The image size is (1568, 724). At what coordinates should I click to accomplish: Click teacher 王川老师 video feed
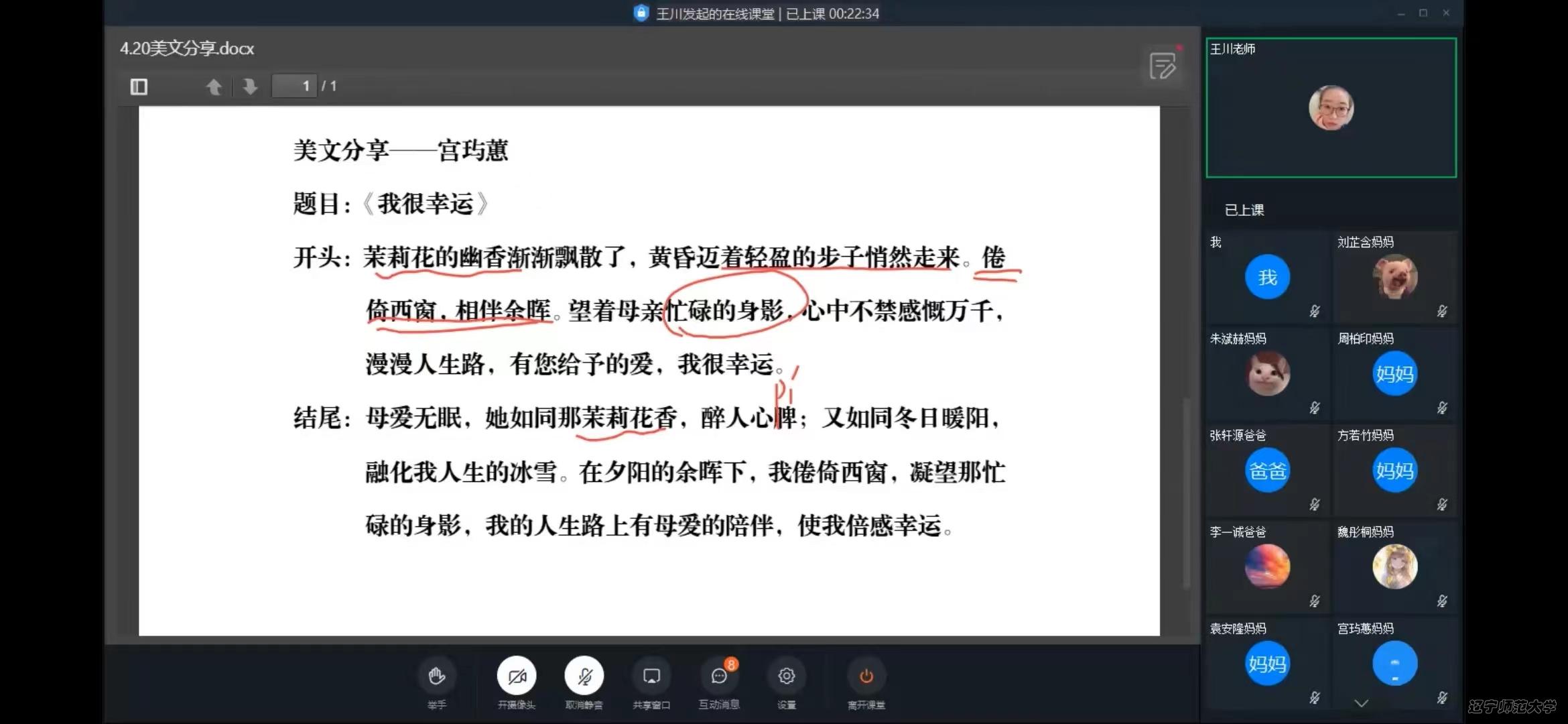[x=1331, y=106]
